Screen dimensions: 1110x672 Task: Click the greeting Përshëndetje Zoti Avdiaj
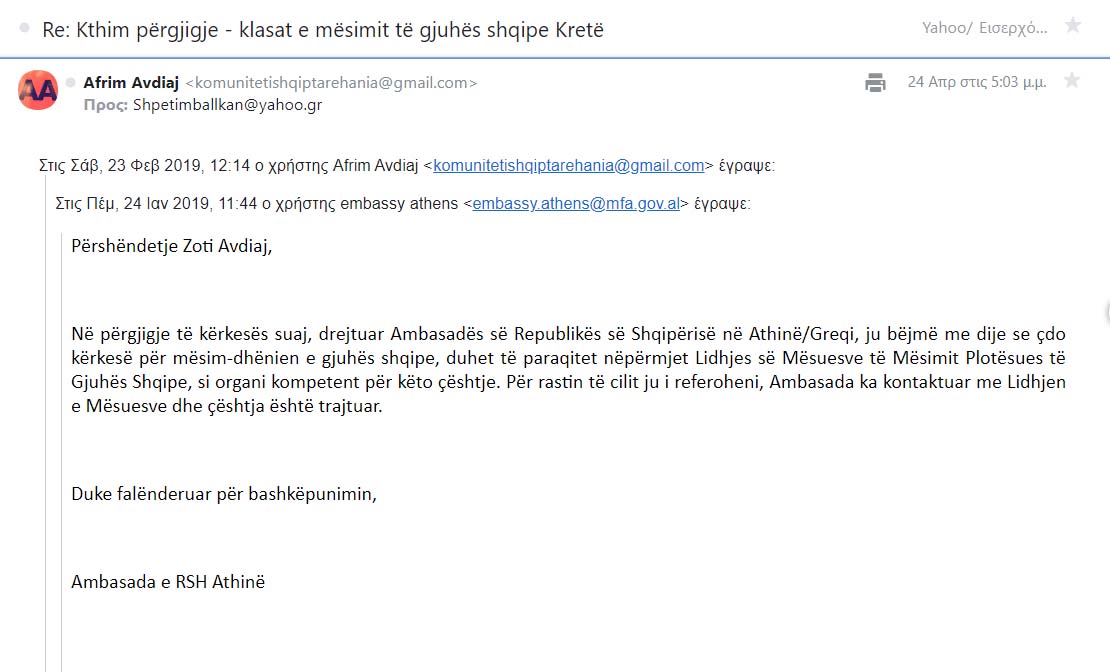click(x=171, y=246)
